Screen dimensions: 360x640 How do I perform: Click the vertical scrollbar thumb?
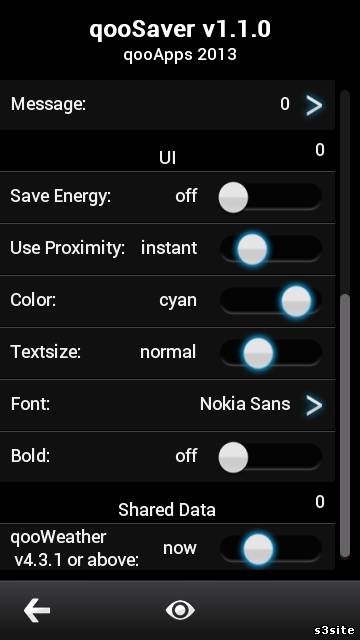[345, 425]
